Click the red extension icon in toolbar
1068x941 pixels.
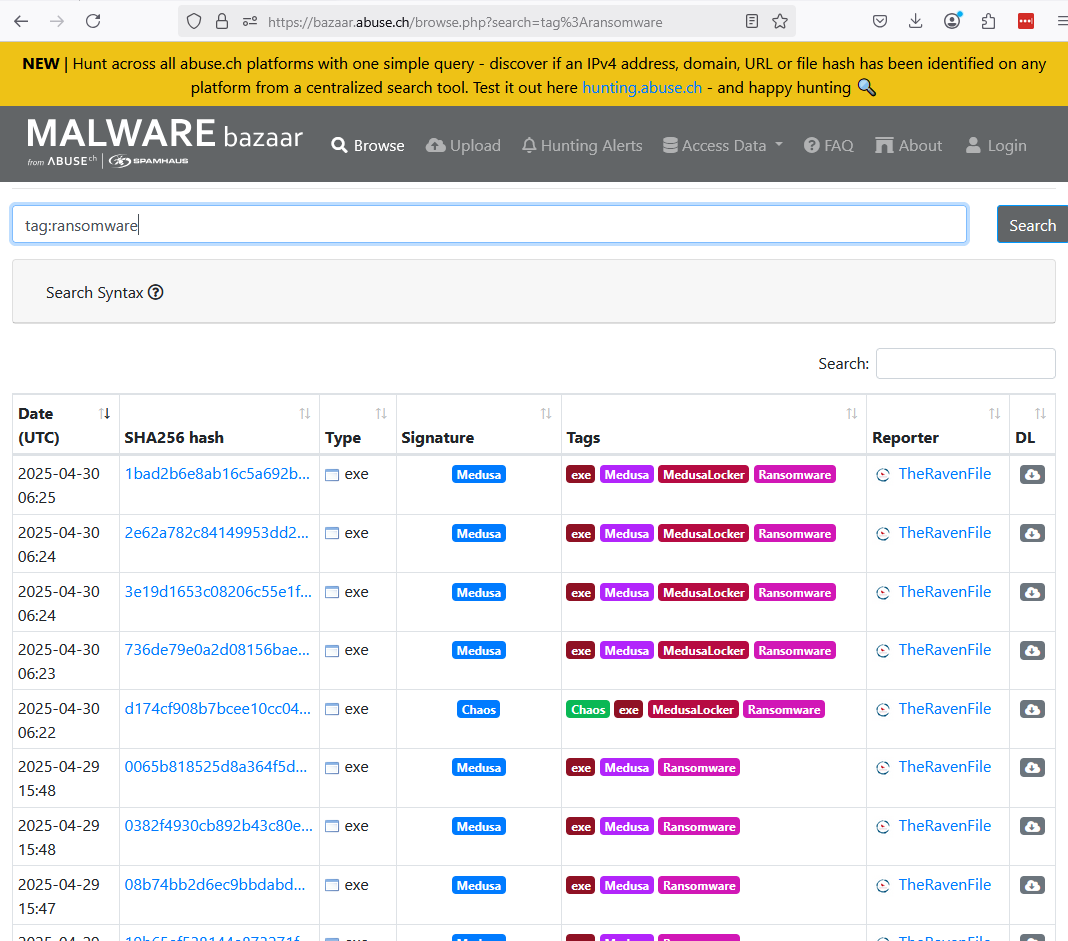coord(1025,22)
